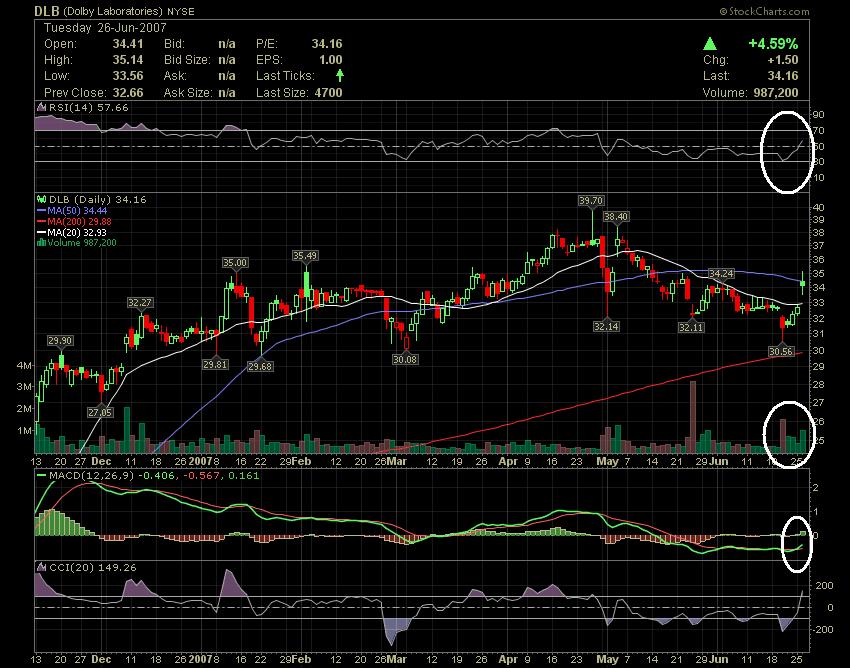This screenshot has width=850, height=668.
Task: Click the CCI(20) indicator icon
Action: point(41,568)
